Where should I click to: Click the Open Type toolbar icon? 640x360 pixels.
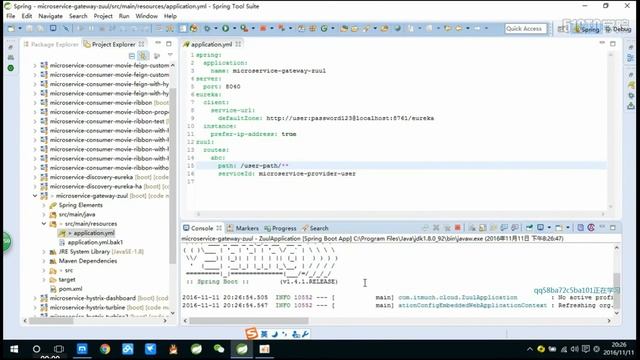344,29
